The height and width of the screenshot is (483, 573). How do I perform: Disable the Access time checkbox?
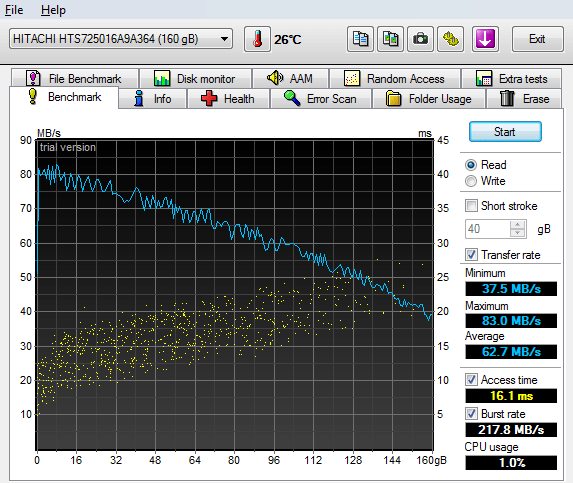471,380
